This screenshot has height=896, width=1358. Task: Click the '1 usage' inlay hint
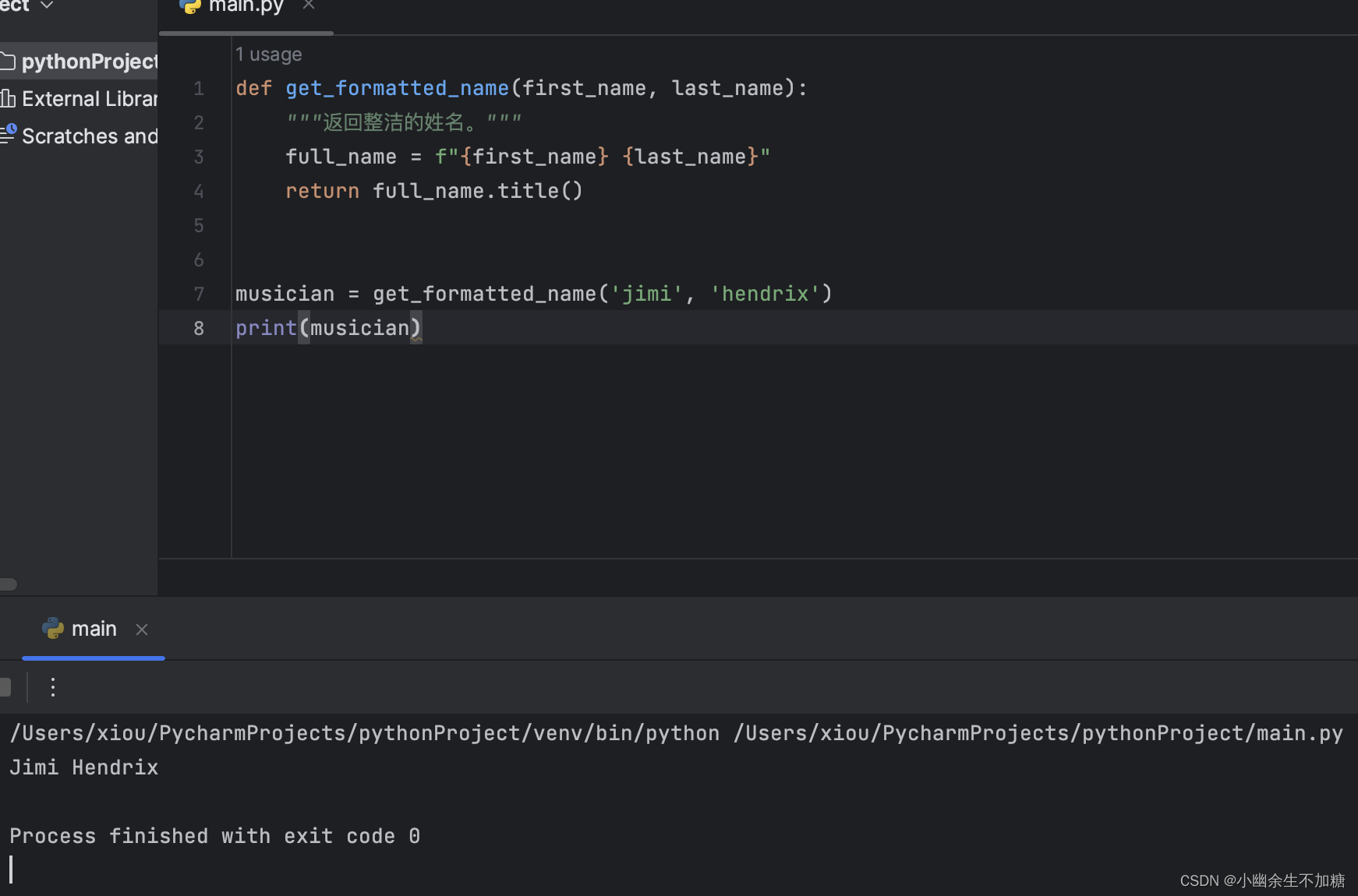pos(268,55)
